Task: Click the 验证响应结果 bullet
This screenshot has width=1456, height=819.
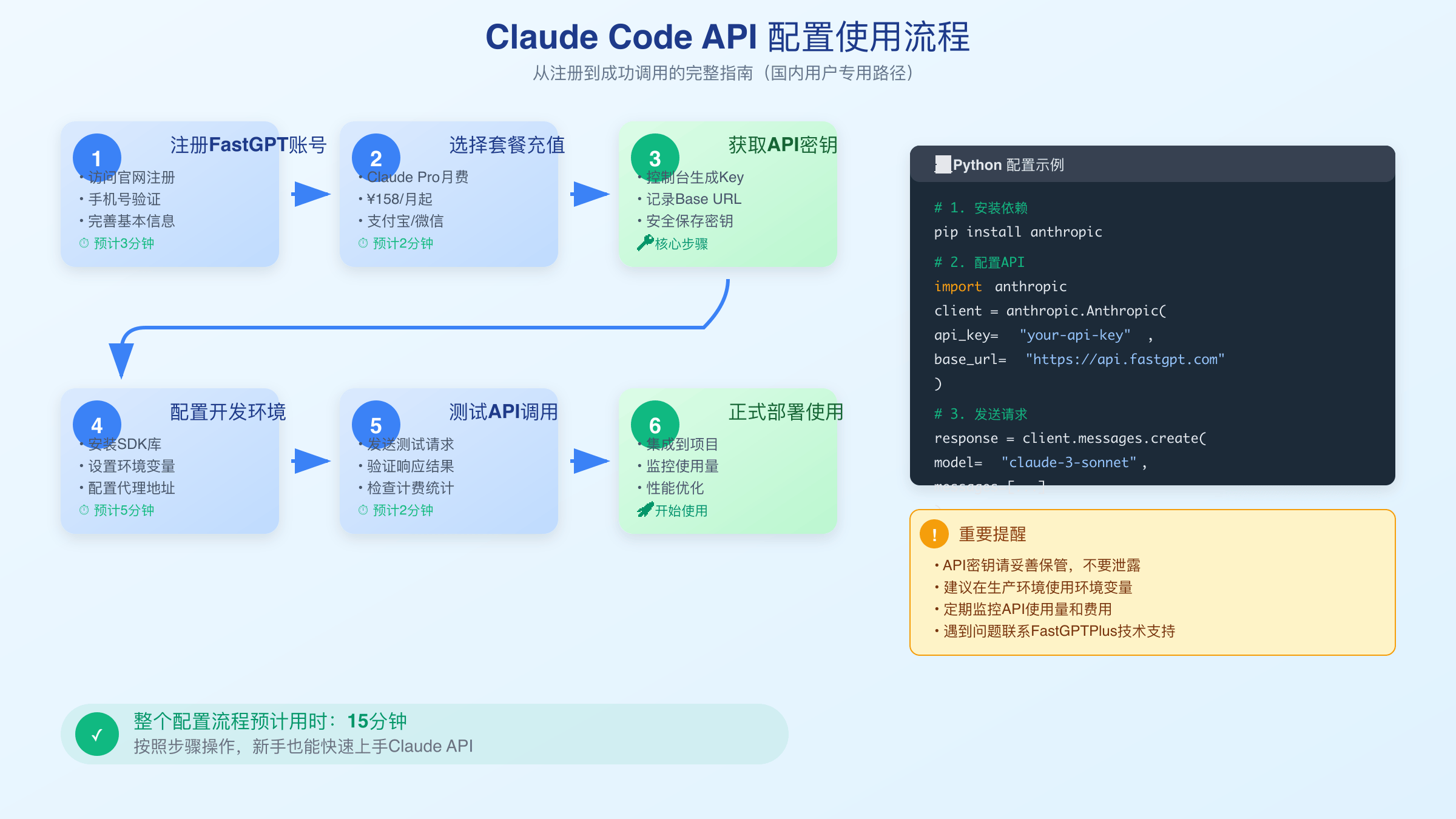Action: 406,466
